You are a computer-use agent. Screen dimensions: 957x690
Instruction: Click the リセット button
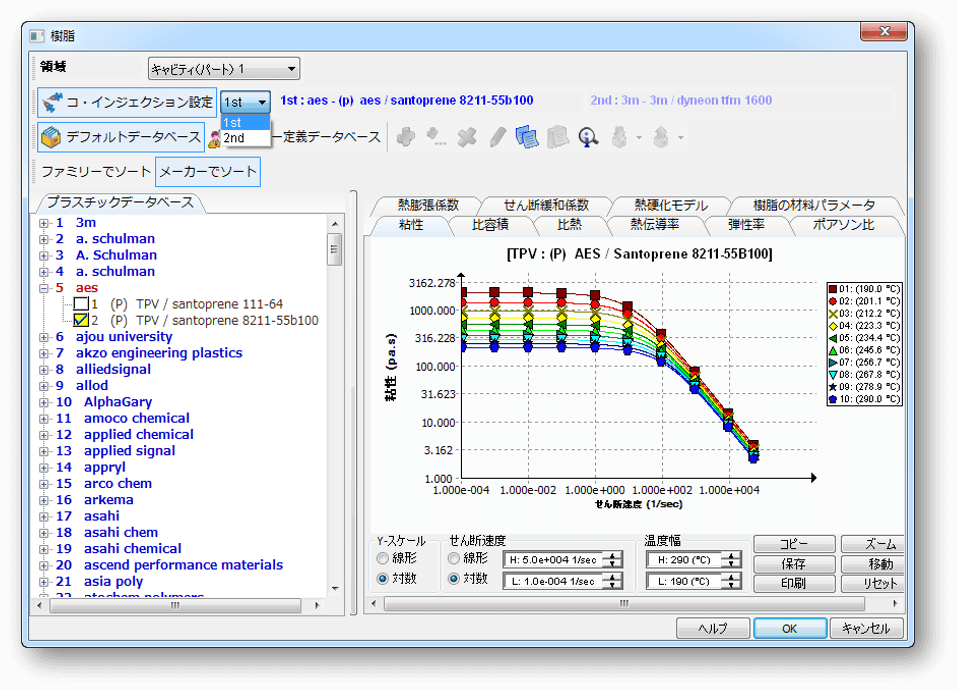[x=873, y=583]
